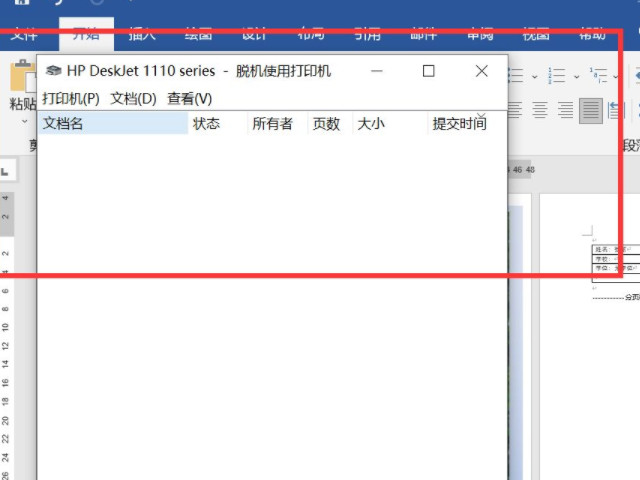Viewport: 640px width, 480px height.
Task: Click the 粘贴 paste clipboard icon in Word
Action: (x=23, y=76)
